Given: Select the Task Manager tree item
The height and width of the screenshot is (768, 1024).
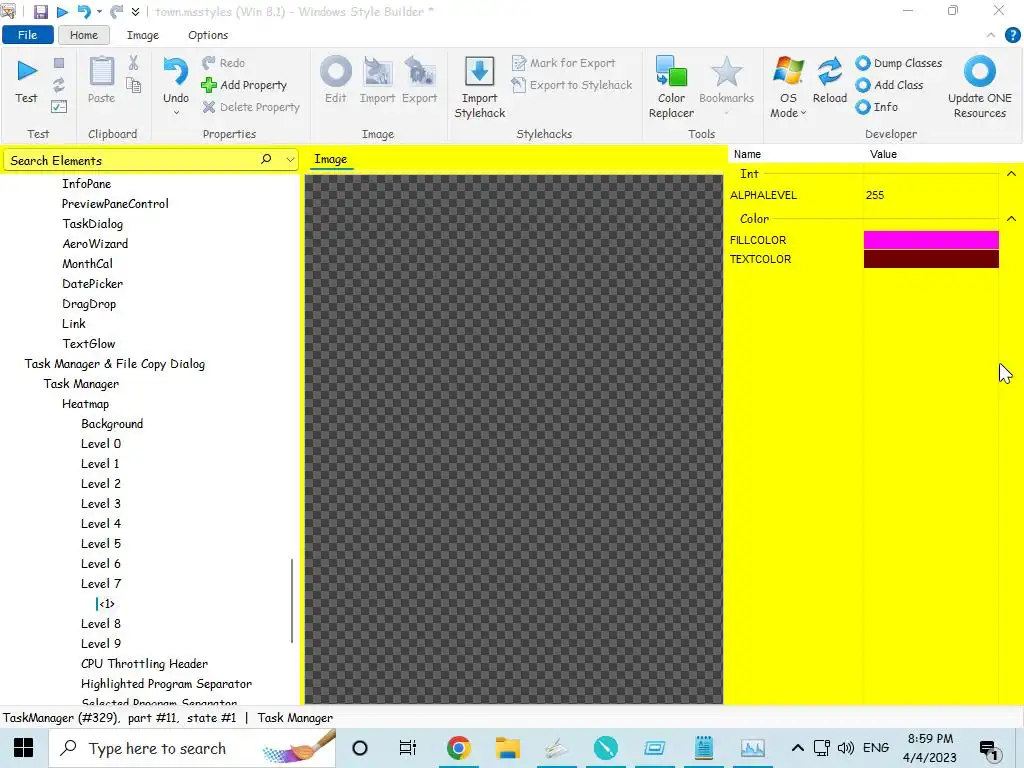Looking at the screenshot, I should coord(81,384).
